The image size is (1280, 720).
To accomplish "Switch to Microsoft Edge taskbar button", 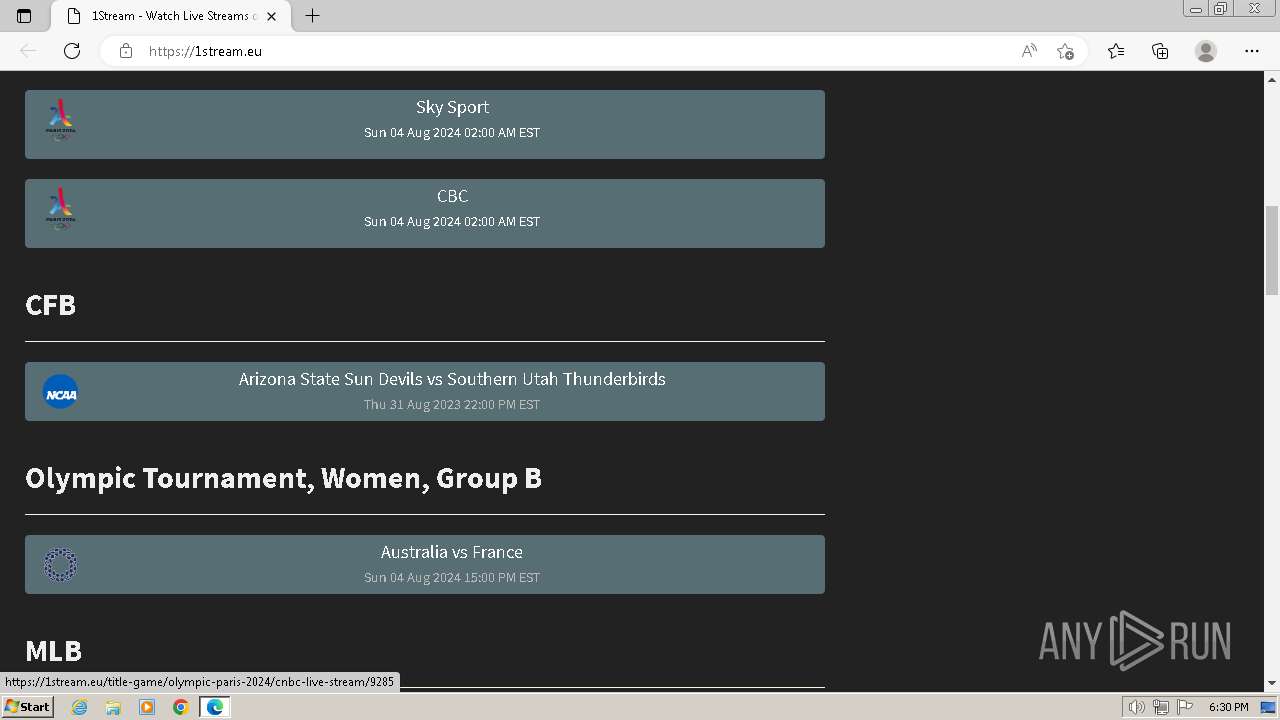I will [214, 707].
